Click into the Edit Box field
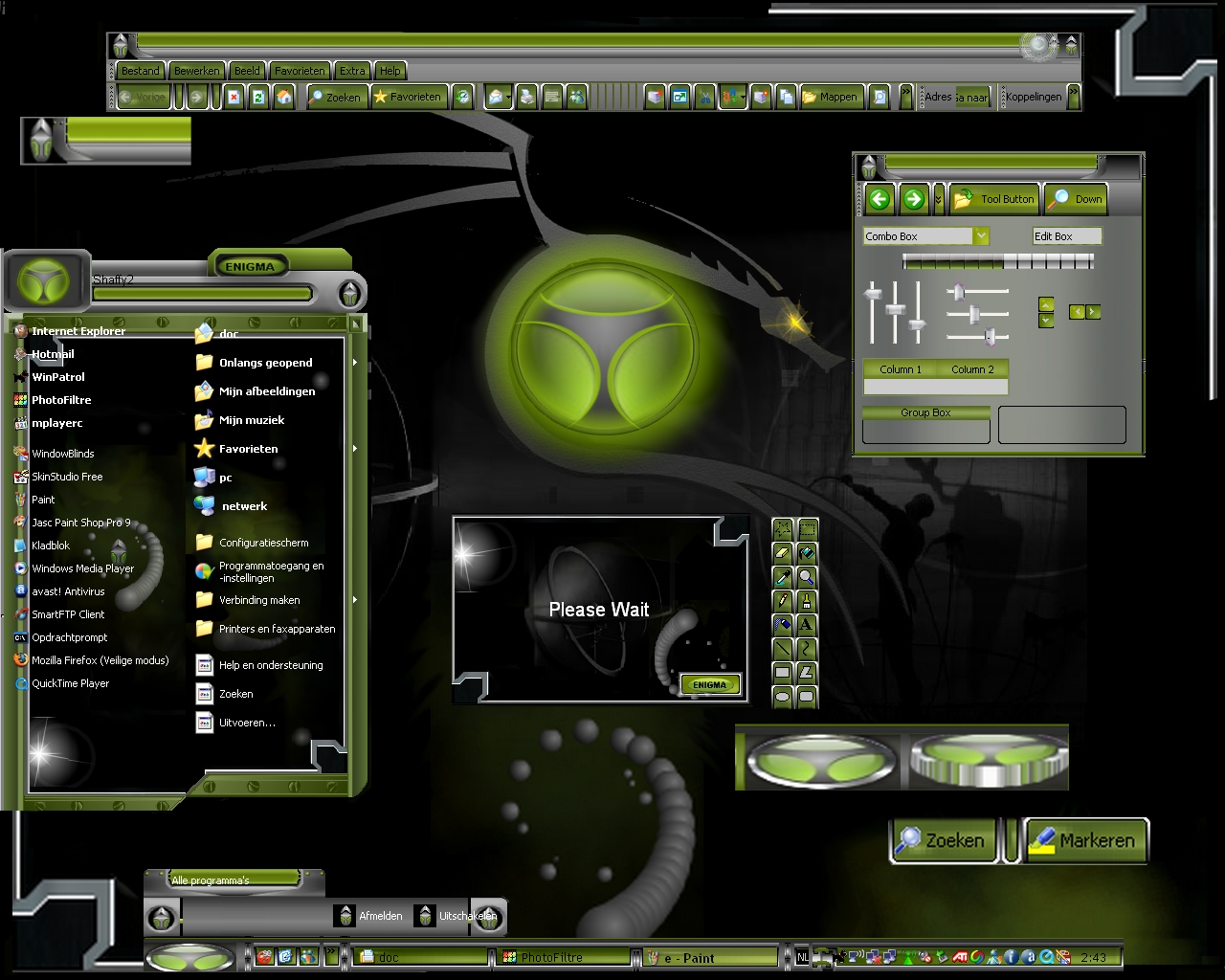The image size is (1225, 980). click(x=1066, y=235)
